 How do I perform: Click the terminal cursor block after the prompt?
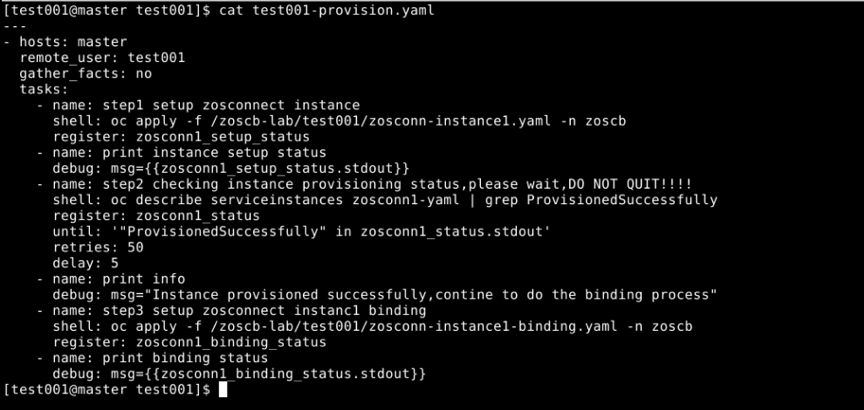point(223,390)
